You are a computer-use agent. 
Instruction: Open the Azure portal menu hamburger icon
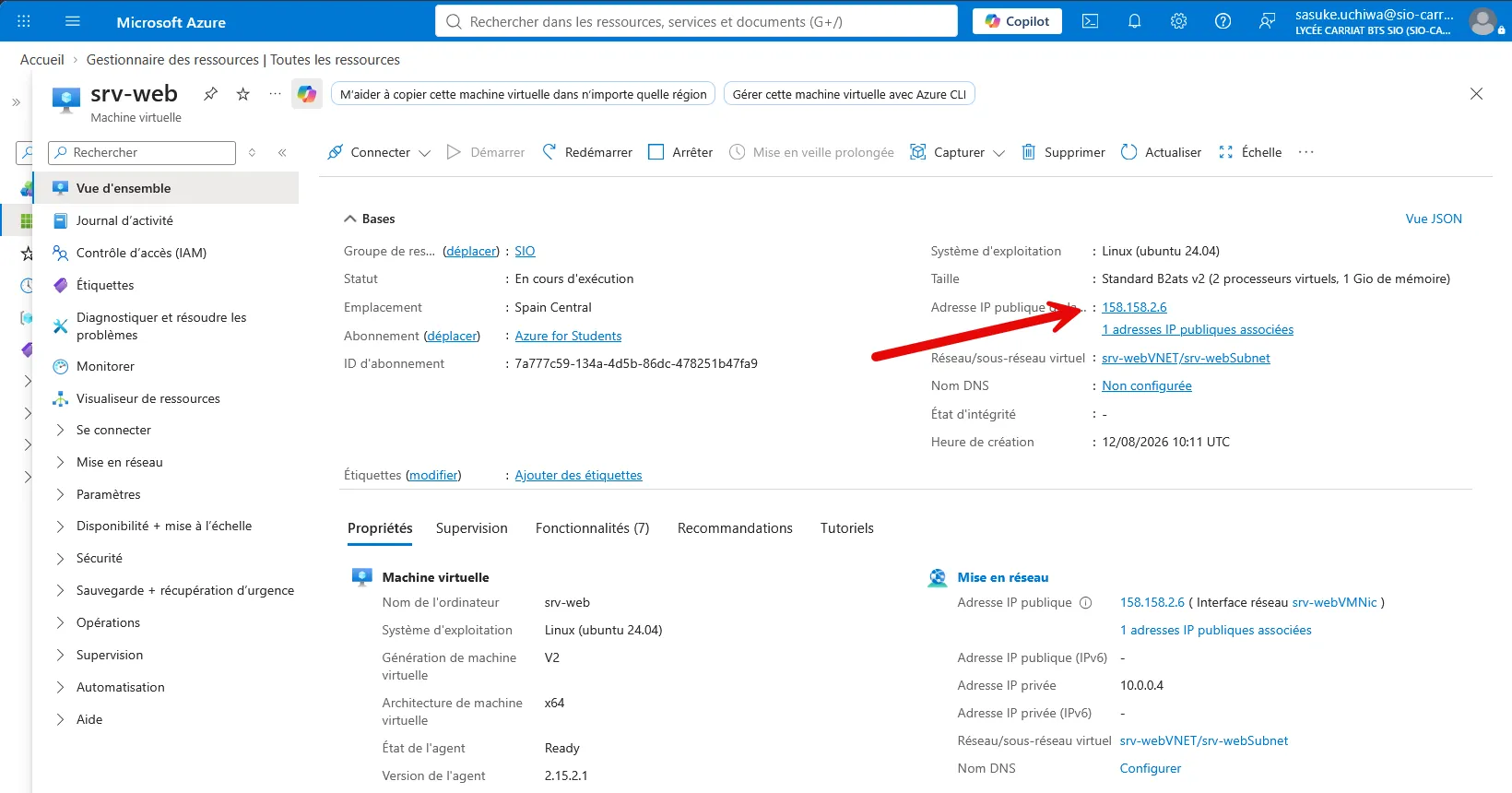tap(73, 21)
